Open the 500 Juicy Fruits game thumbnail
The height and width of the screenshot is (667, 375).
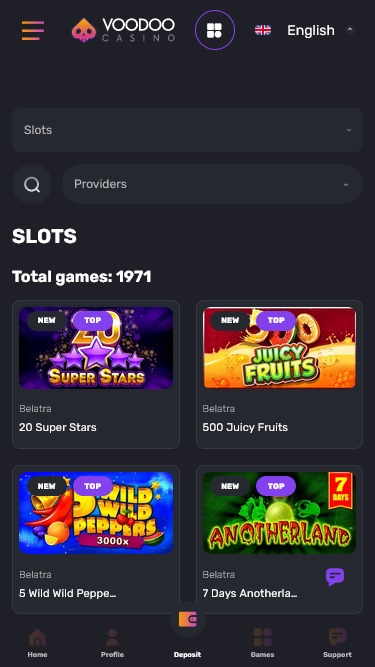[279, 348]
